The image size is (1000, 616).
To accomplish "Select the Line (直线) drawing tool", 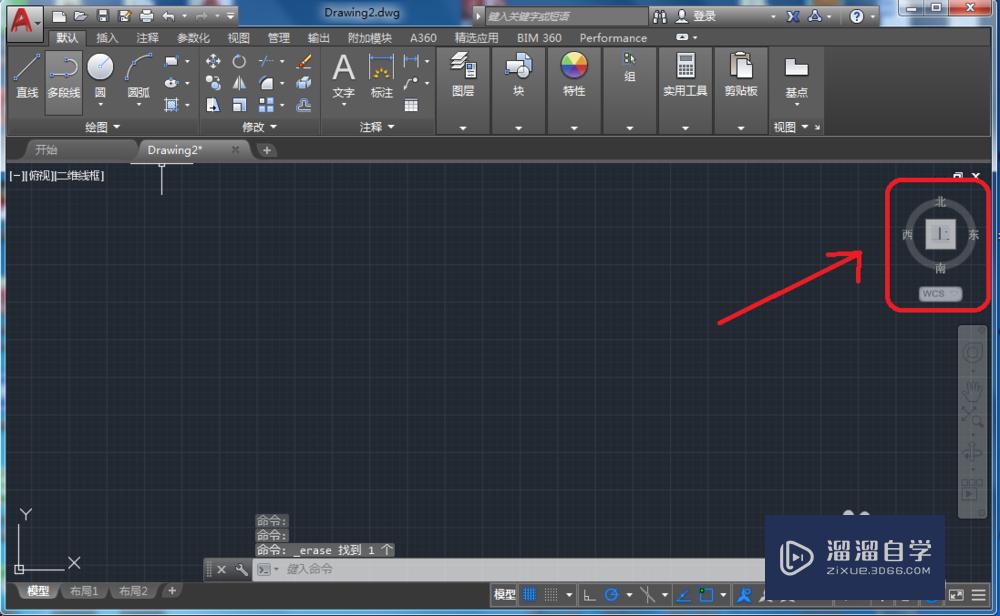I will [x=27, y=77].
